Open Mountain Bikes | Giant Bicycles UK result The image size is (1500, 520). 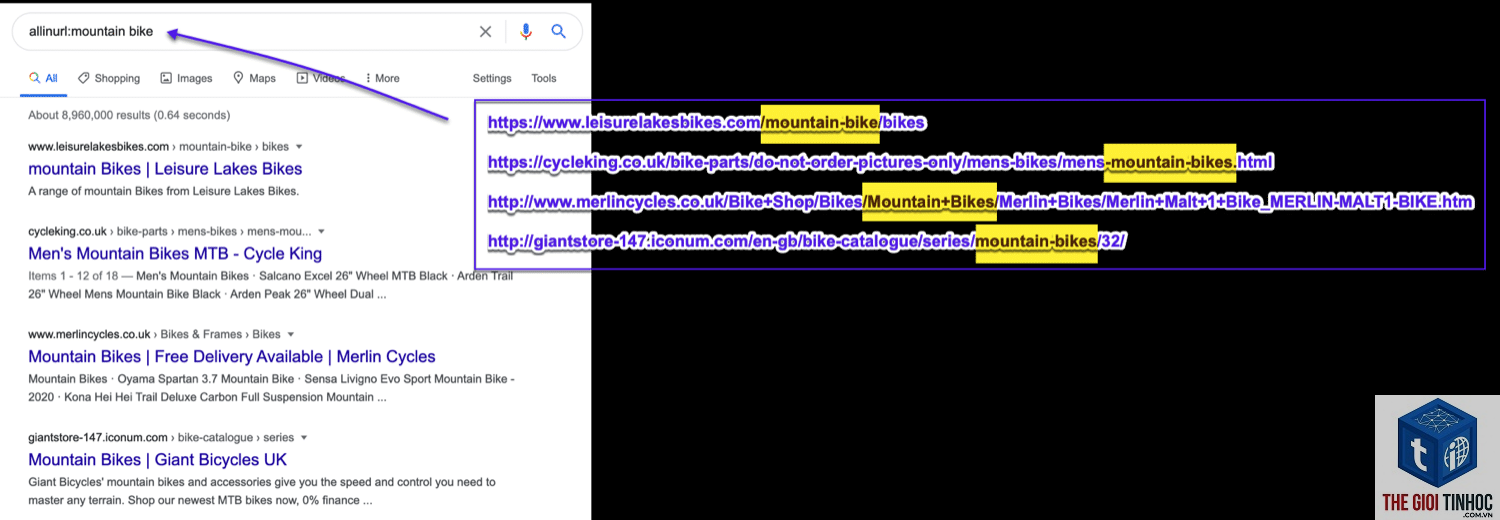[157, 460]
